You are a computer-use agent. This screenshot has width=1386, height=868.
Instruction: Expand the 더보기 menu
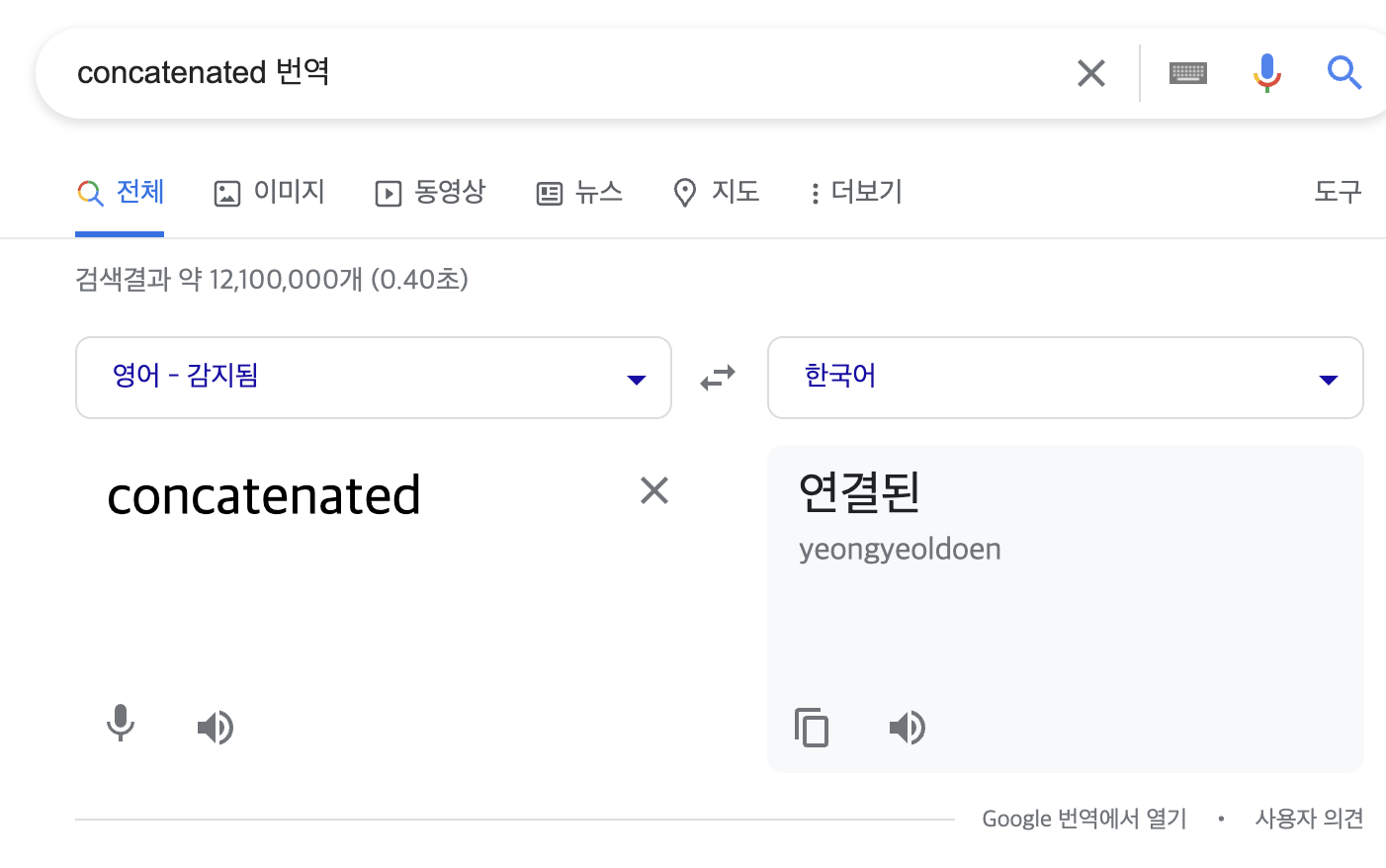(856, 192)
